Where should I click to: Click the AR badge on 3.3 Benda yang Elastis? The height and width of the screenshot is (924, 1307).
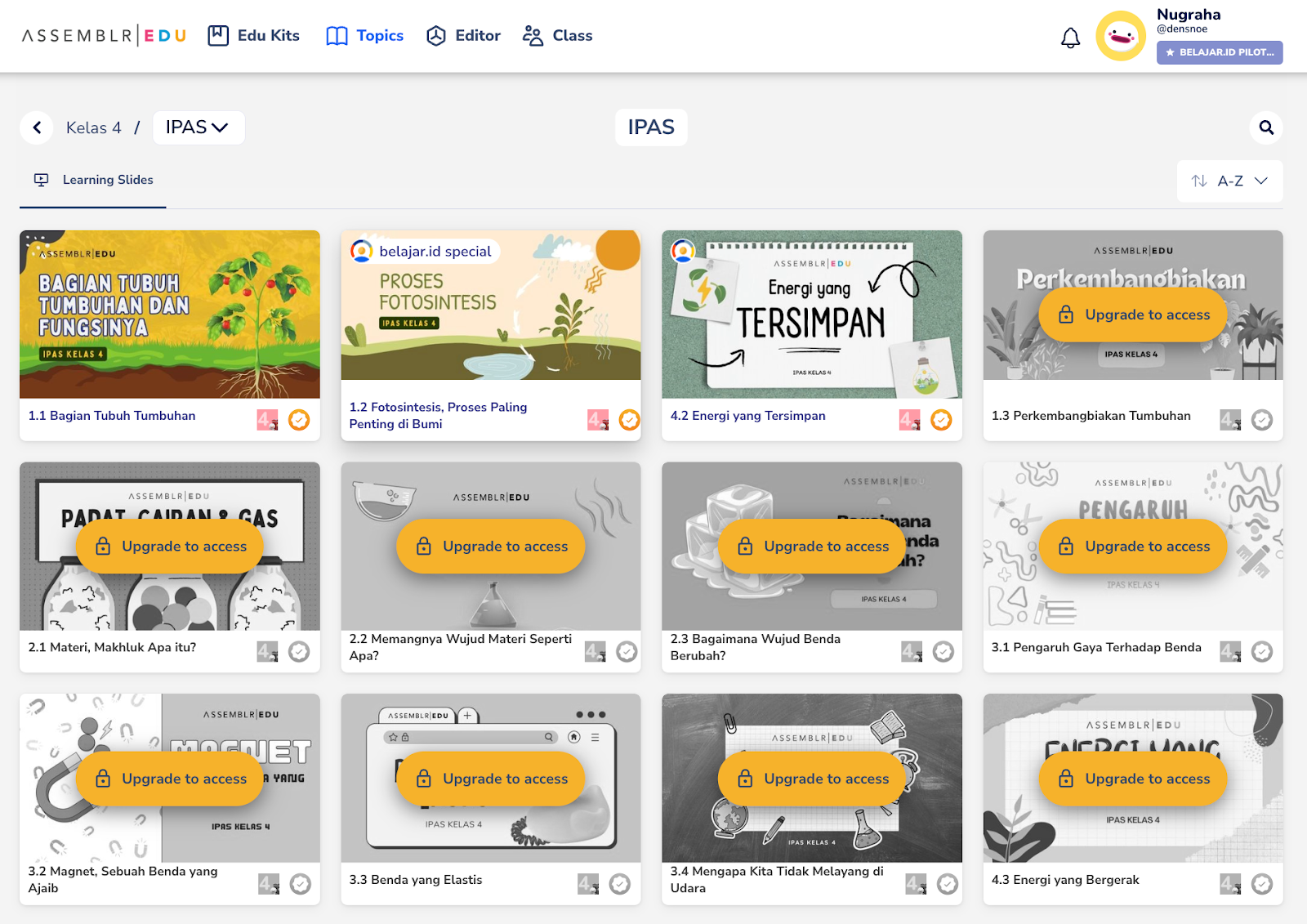(588, 884)
